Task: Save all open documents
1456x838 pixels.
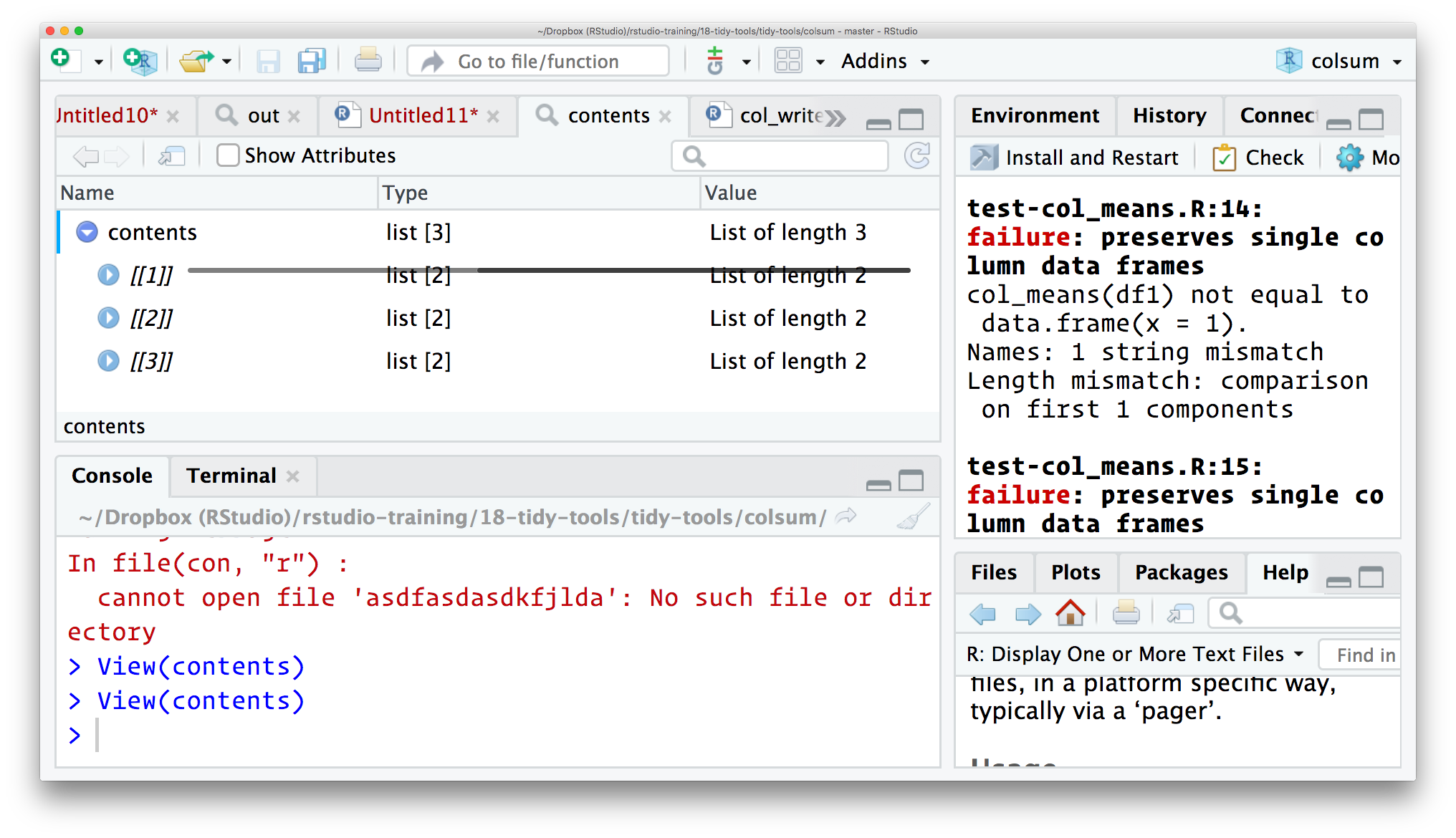Action: [x=310, y=61]
